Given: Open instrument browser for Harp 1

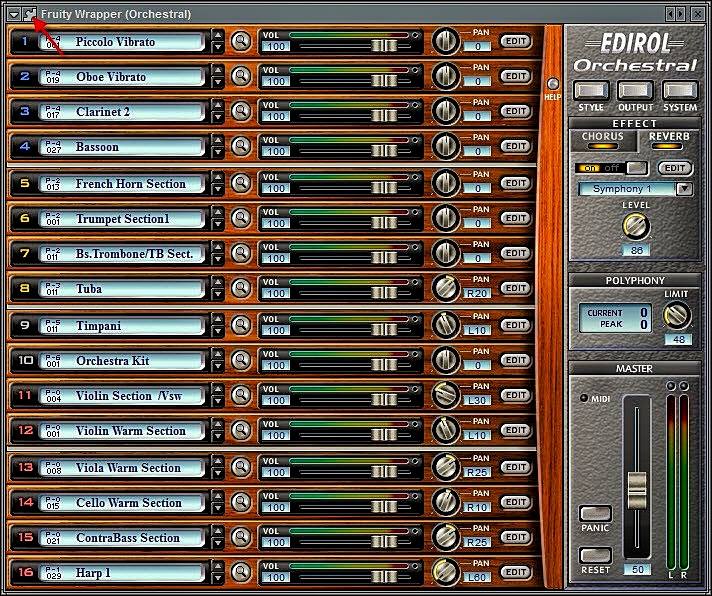Looking at the screenshot, I should click(241, 572).
